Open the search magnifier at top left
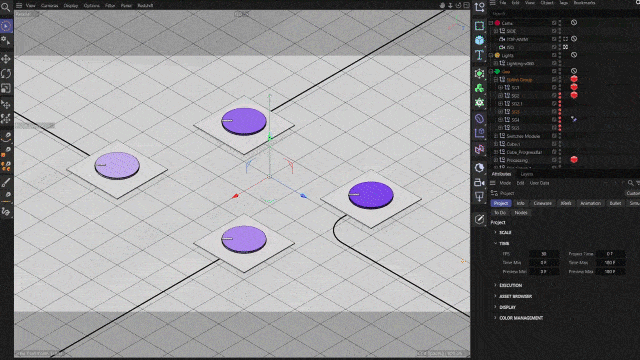The height and width of the screenshot is (360, 640). 5,7
